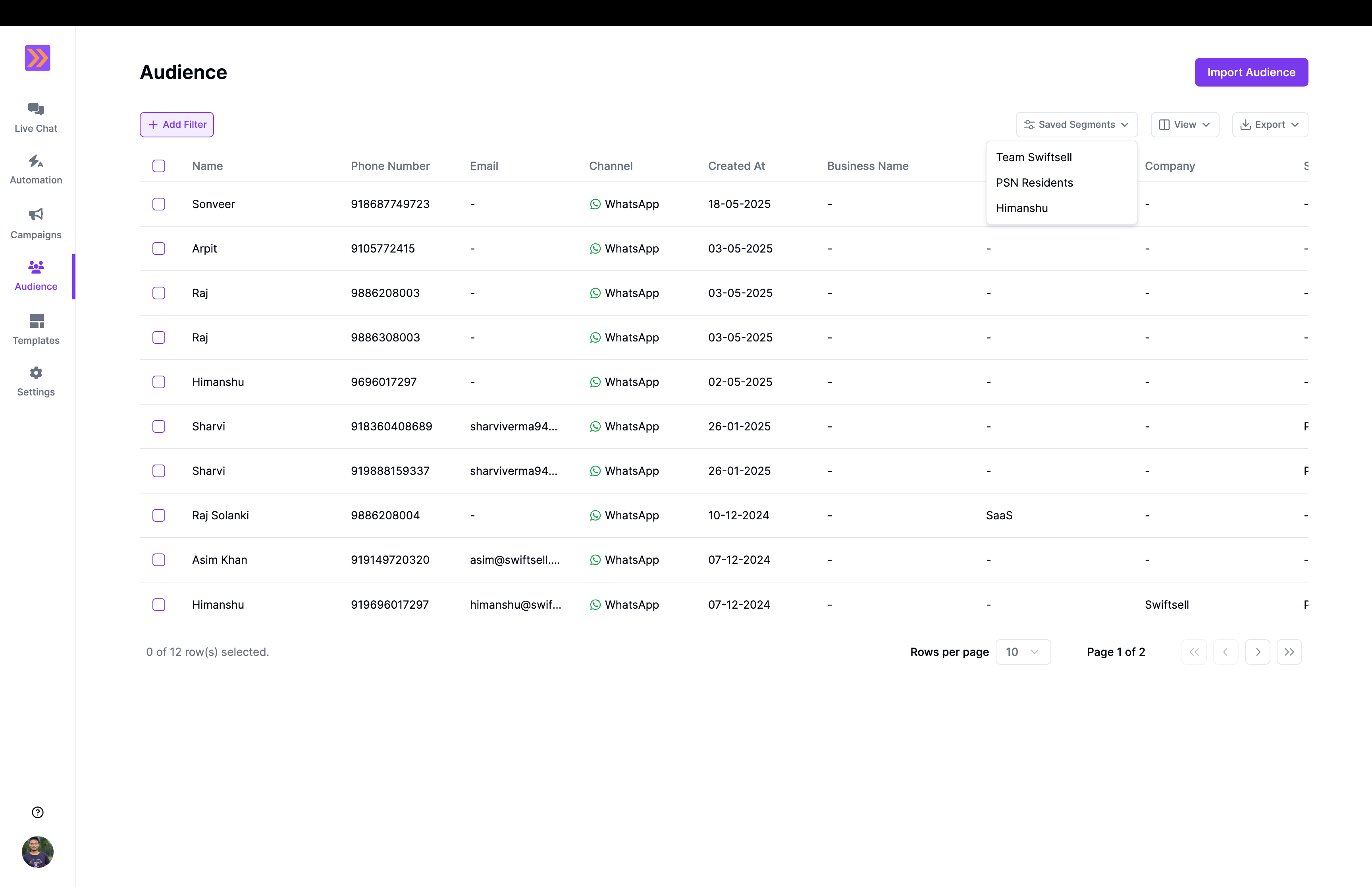Select all rows header checkbox
The image size is (1372, 887).
(159, 166)
